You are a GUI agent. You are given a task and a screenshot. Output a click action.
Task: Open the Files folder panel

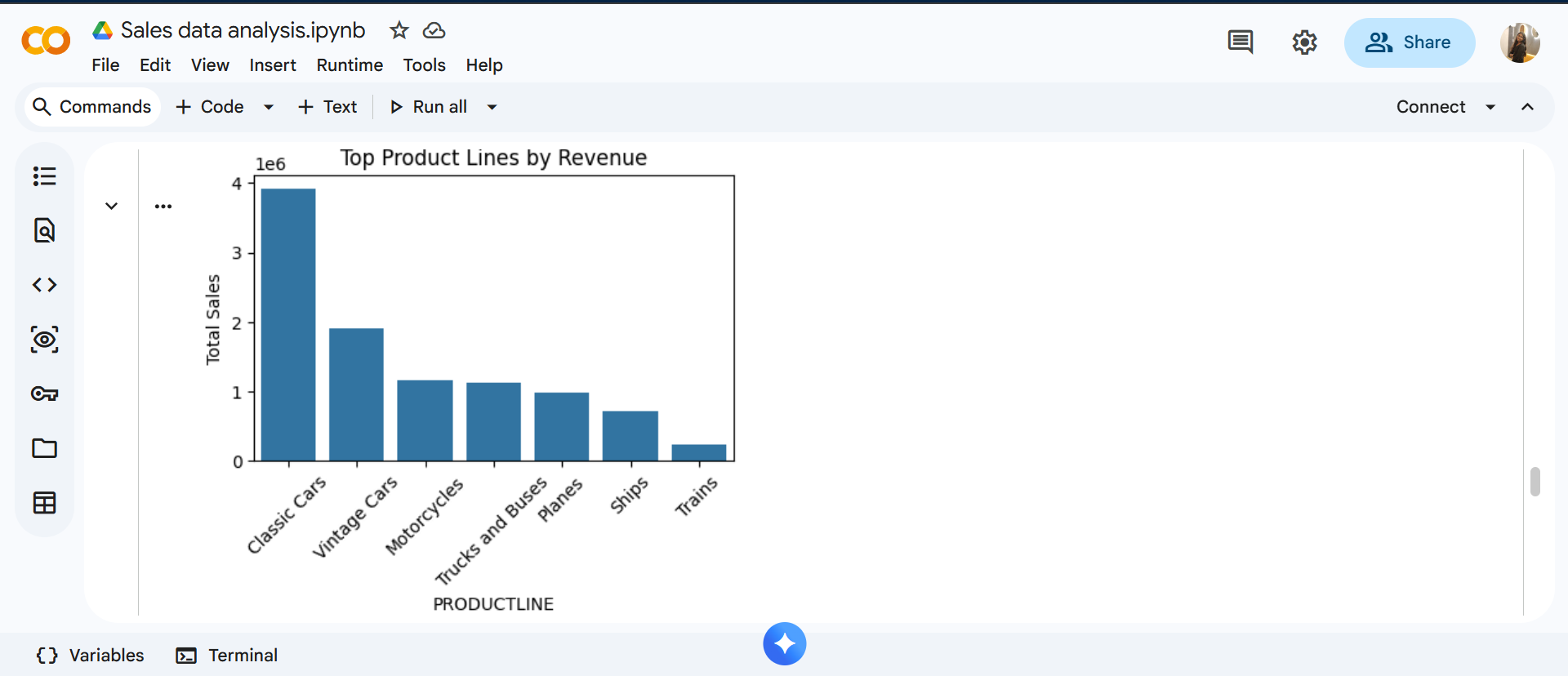pos(44,448)
